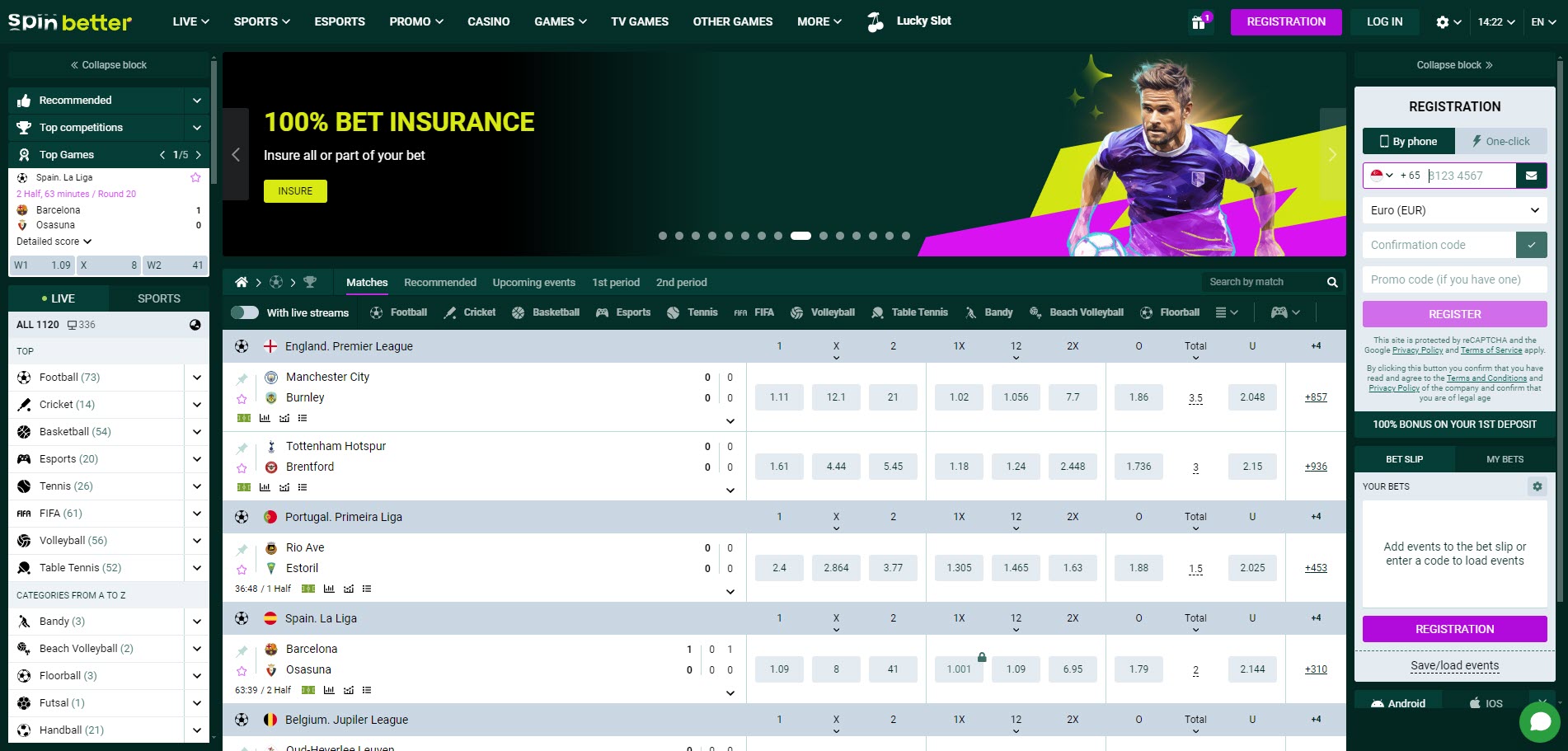Show next promo banner slide
Image resolution: width=1568 pixels, height=751 pixels.
(1332, 154)
